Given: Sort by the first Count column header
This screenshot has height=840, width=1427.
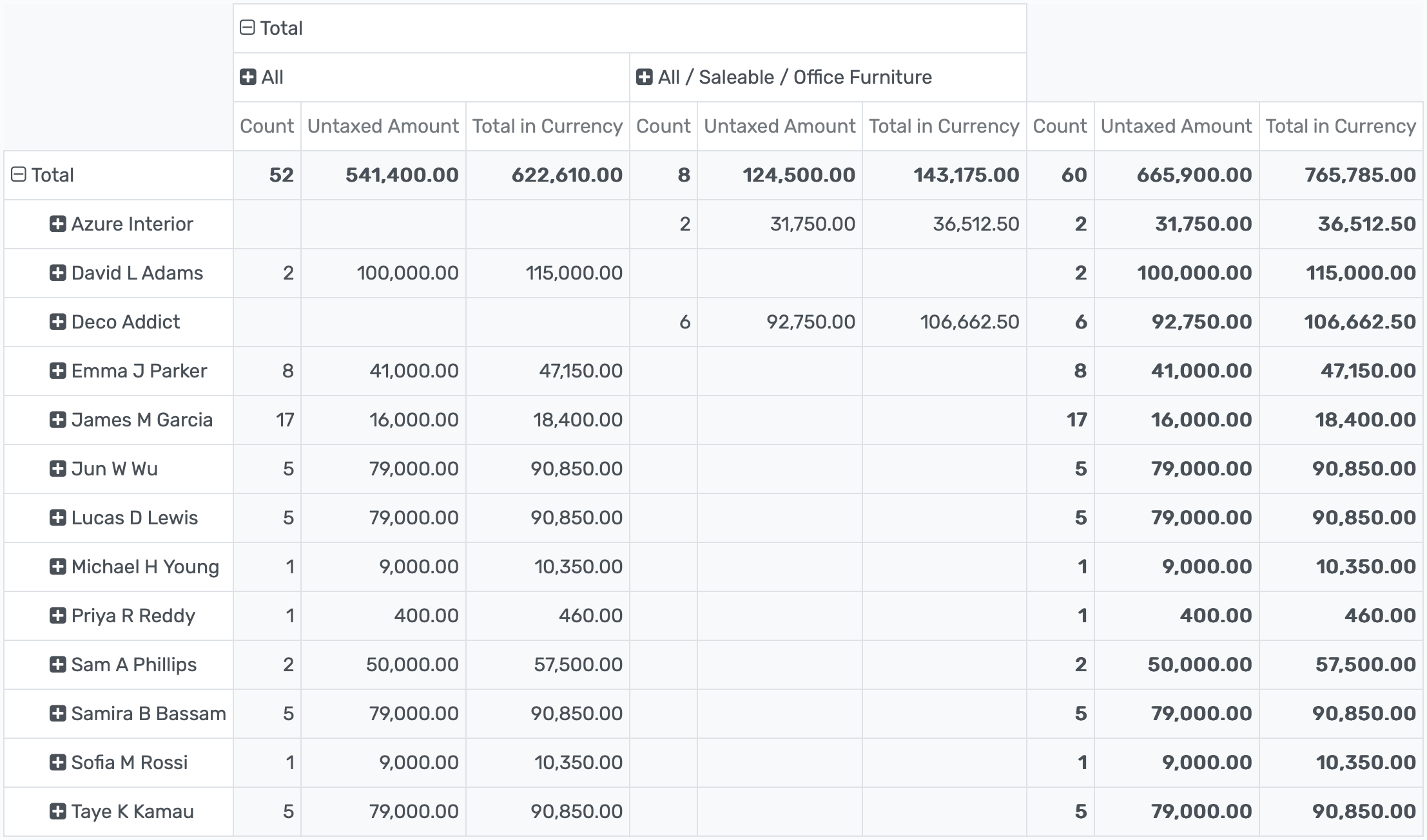Looking at the screenshot, I should point(266,126).
